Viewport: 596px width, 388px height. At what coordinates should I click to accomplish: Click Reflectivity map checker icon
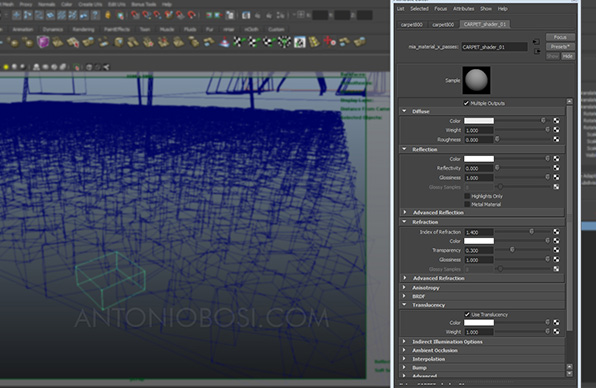tap(556, 168)
